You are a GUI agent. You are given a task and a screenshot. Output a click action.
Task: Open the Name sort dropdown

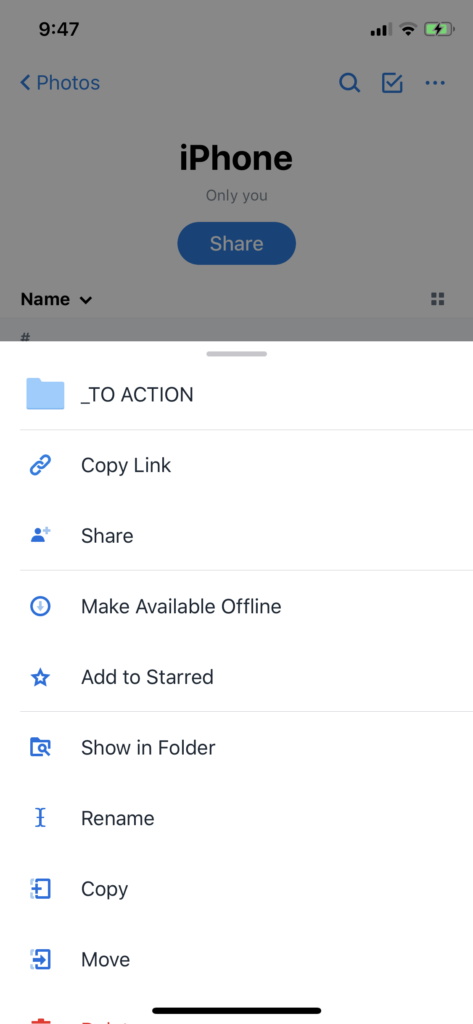click(56, 300)
